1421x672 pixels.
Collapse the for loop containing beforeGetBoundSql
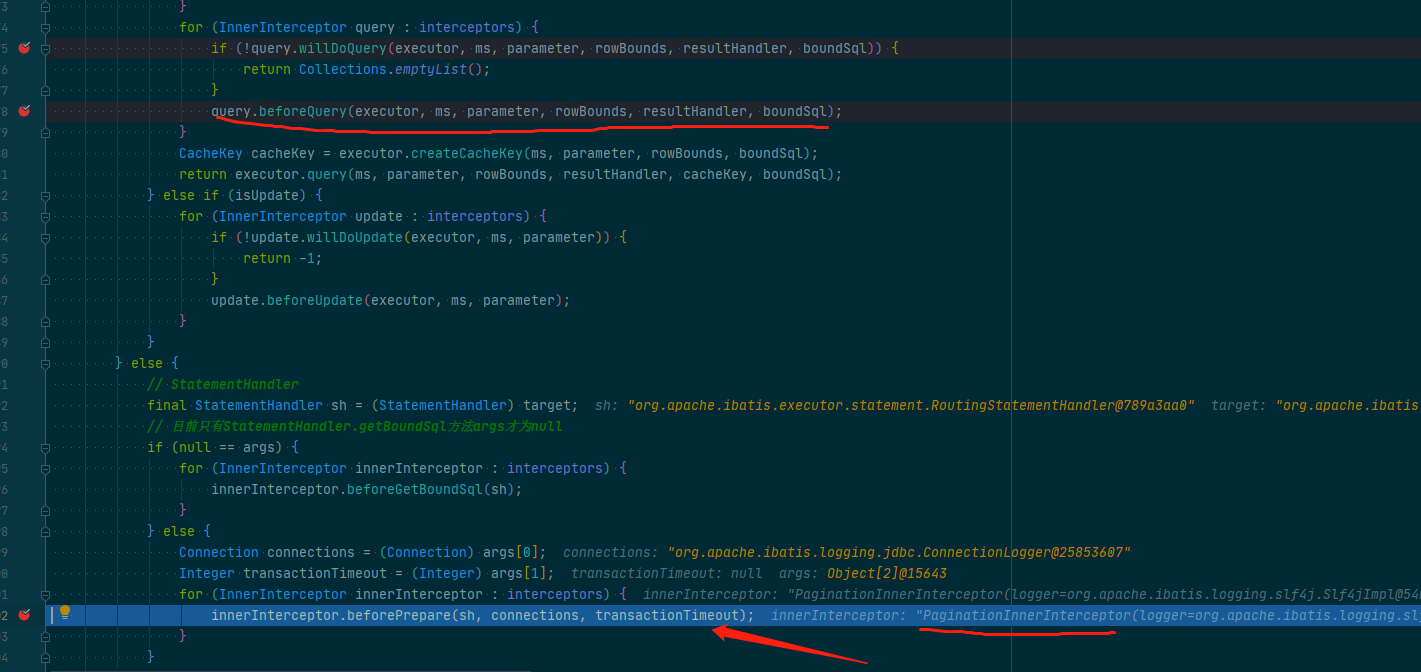tap(45, 467)
